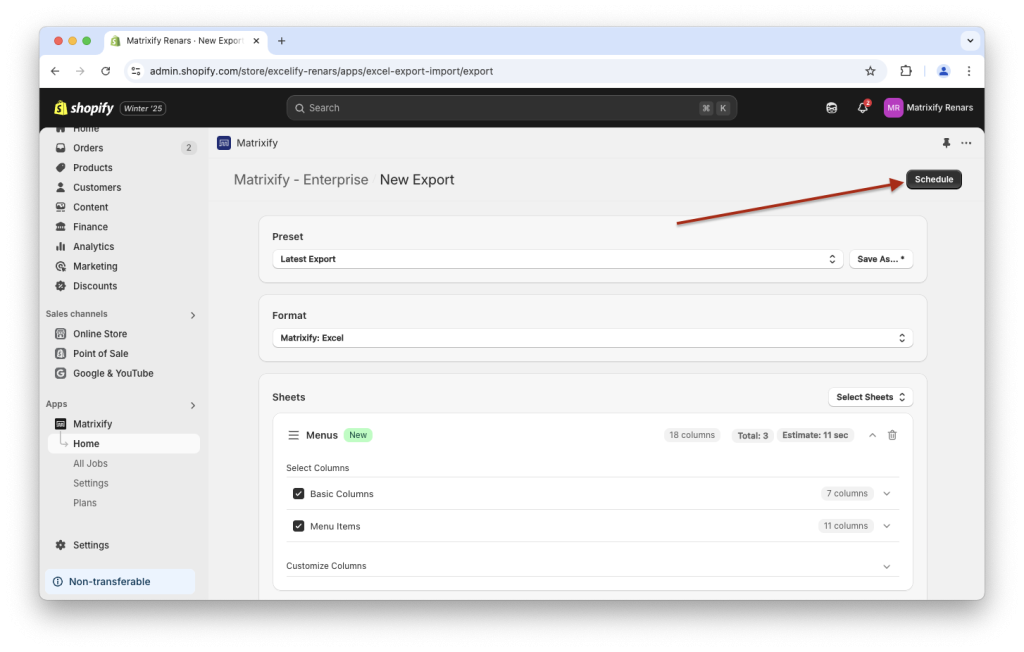This screenshot has height=652, width=1024.
Task: Select Plans under the Matrixify app
Action: coord(85,502)
